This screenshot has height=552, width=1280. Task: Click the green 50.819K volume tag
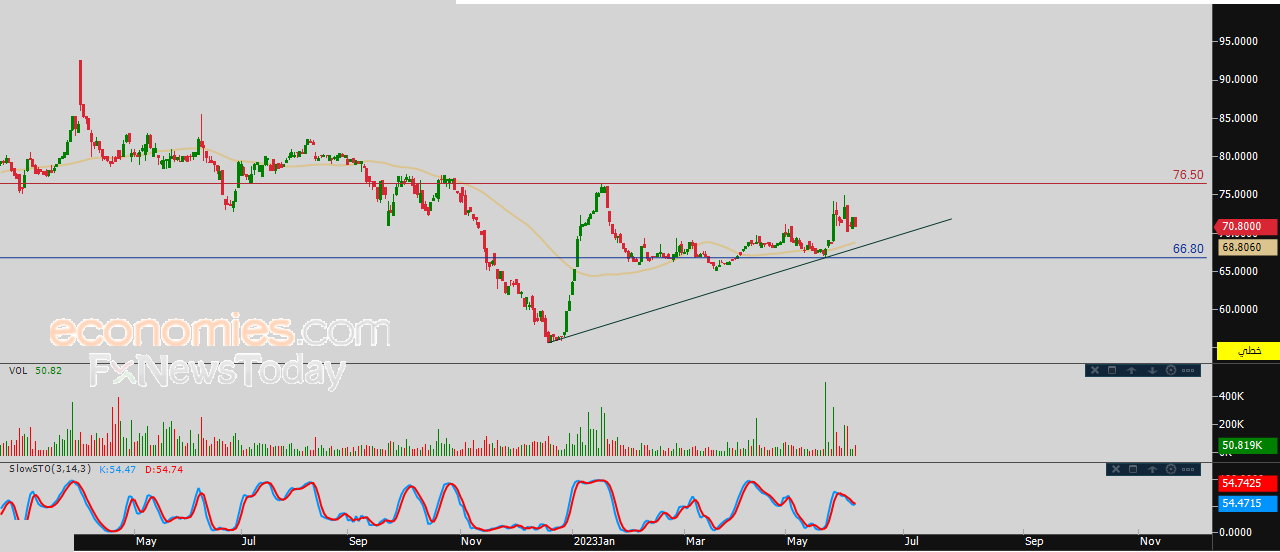1248,446
